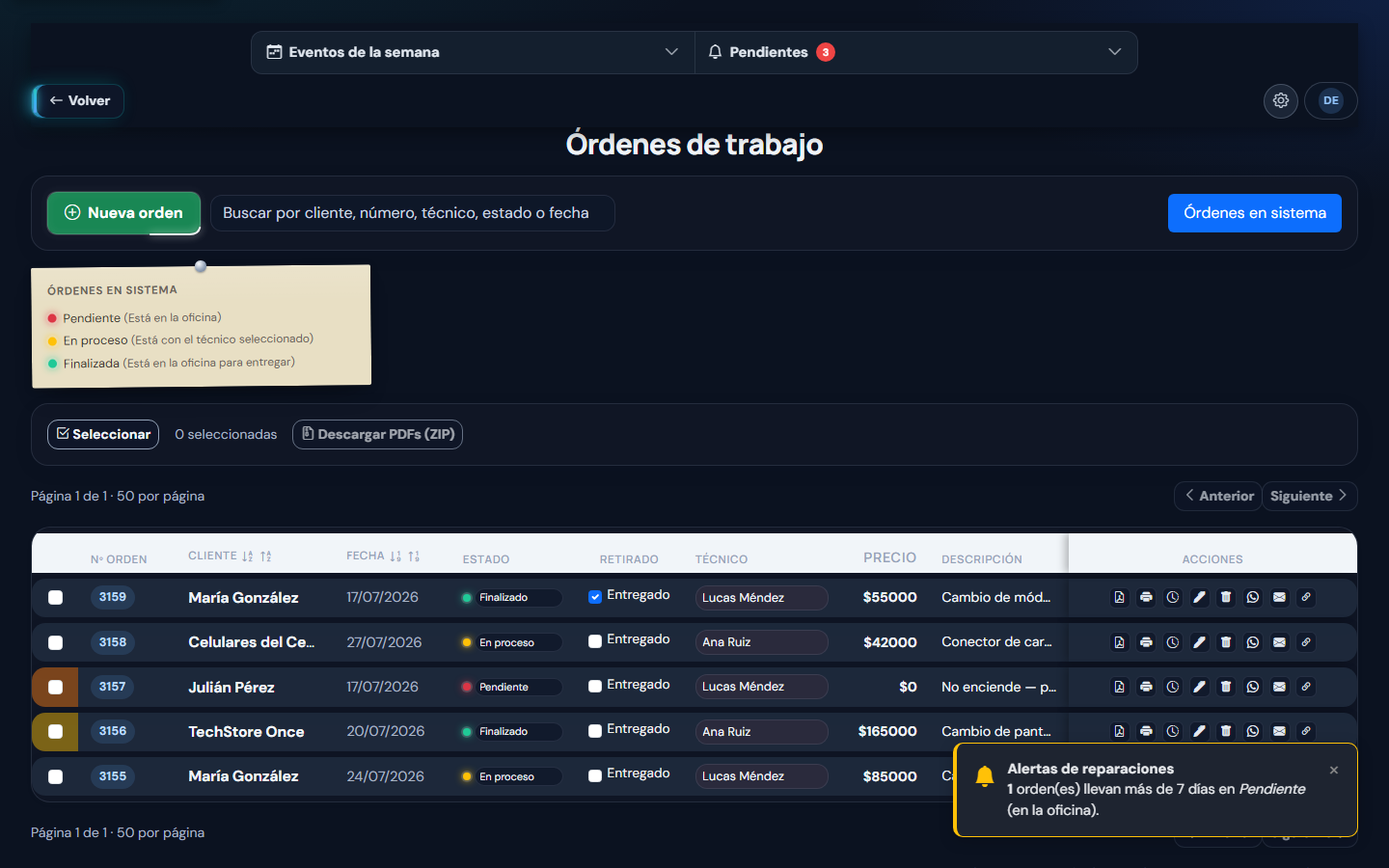This screenshot has height=868, width=1389.
Task: Change técnico for order 3155
Action: point(761,776)
